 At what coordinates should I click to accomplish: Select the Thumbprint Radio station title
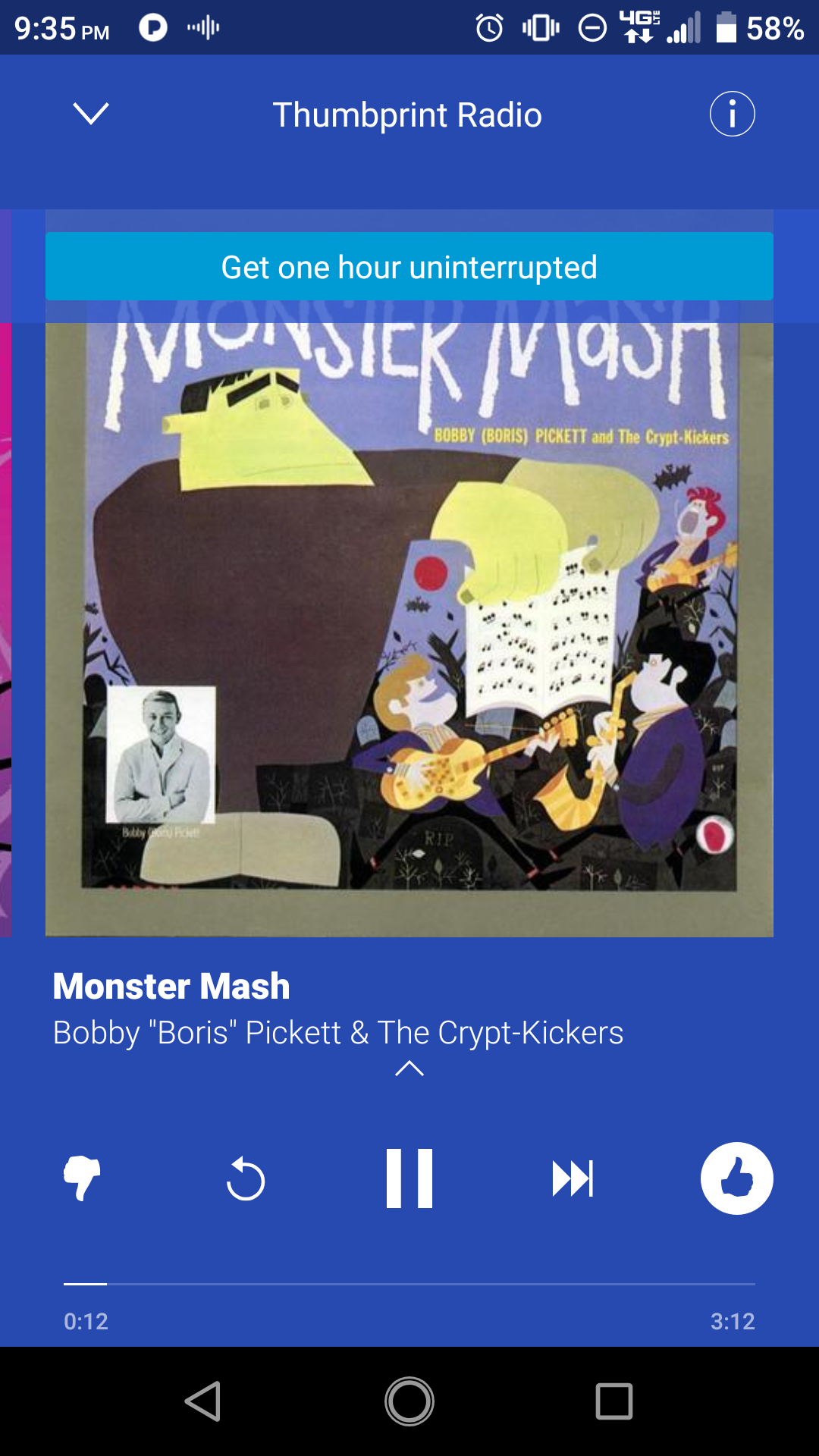coord(407,115)
